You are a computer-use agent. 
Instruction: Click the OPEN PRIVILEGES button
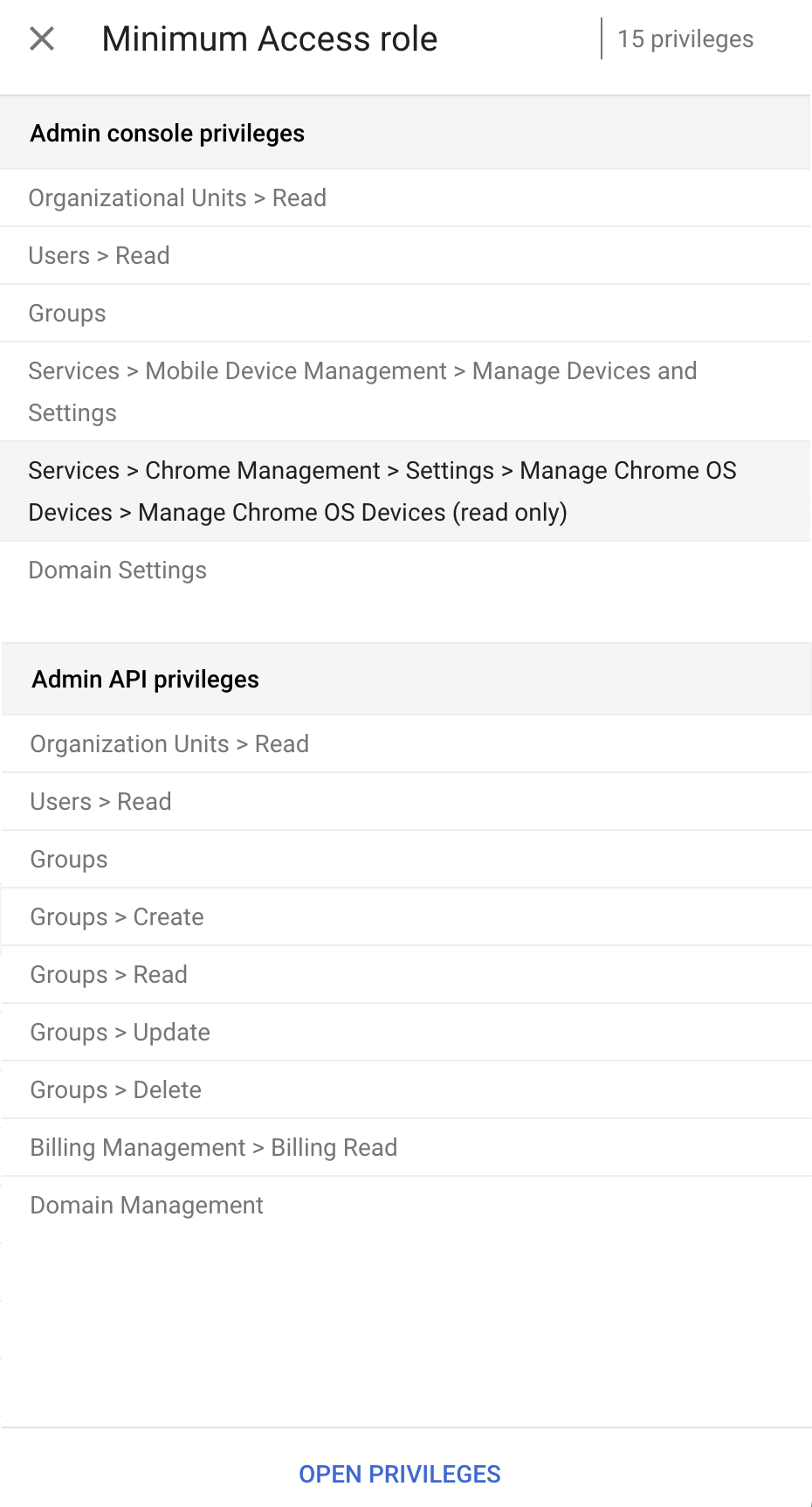(400, 1474)
